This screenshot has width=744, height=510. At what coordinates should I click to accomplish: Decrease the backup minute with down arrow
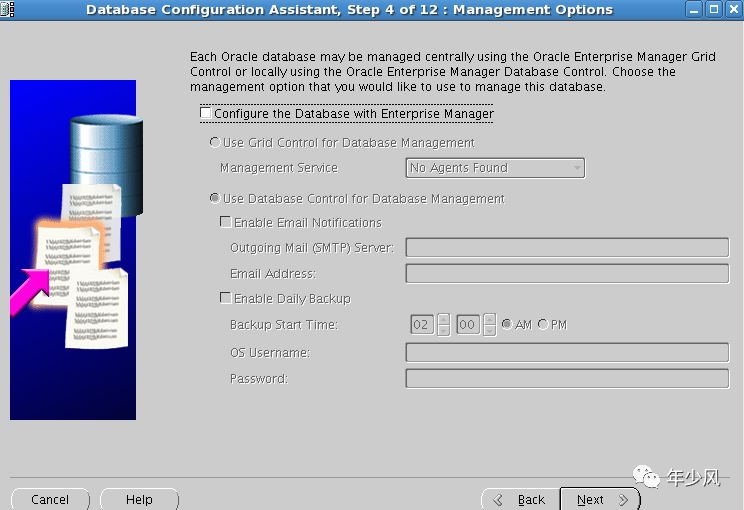490,330
